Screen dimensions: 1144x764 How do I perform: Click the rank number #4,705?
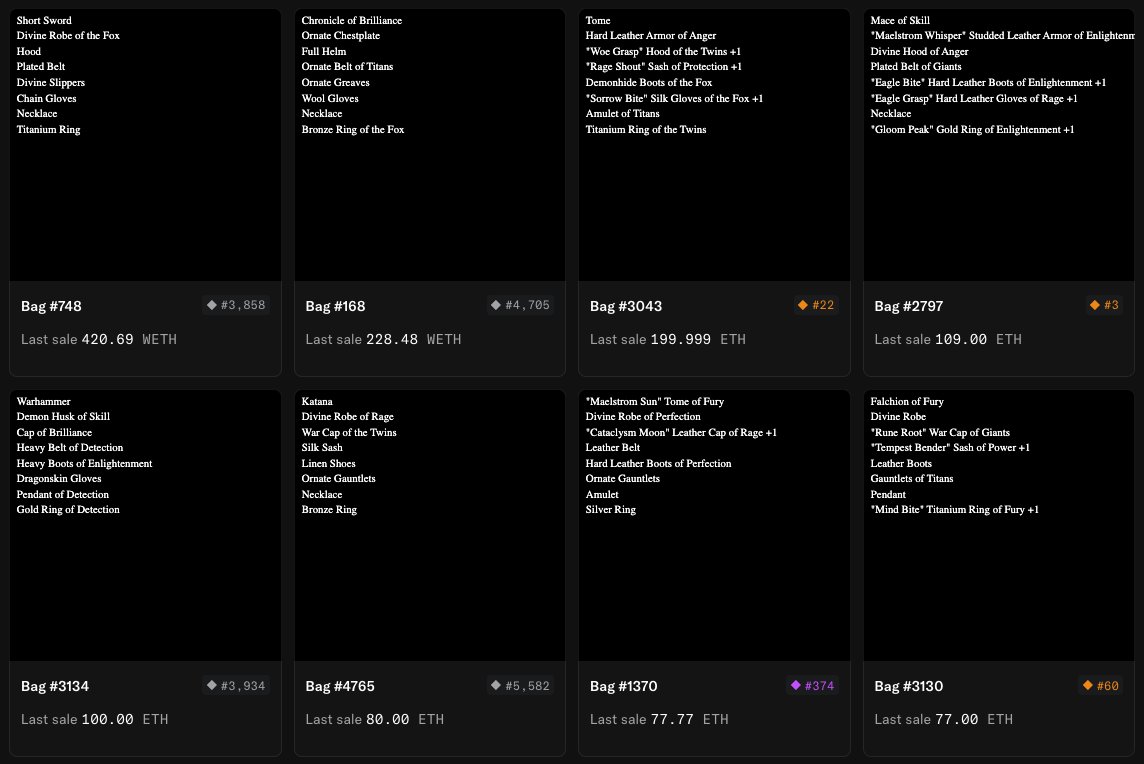(527, 305)
